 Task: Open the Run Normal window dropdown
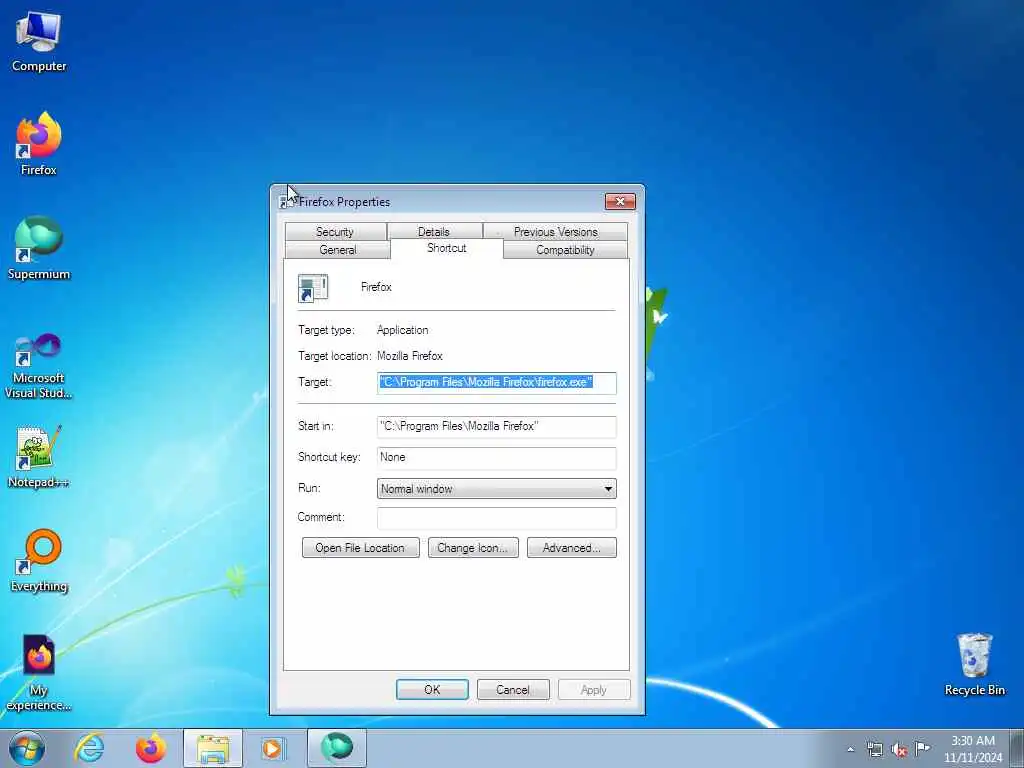pyautogui.click(x=496, y=488)
